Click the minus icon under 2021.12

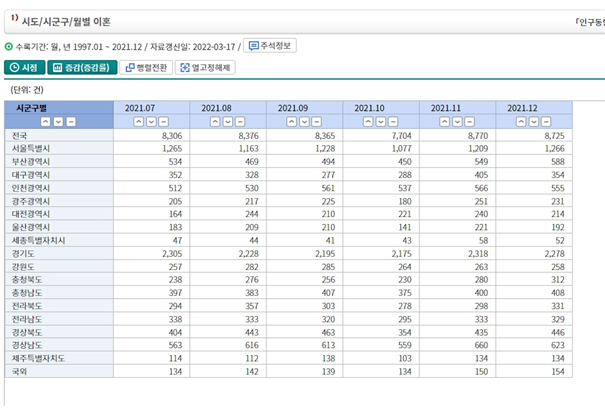[x=546, y=122]
